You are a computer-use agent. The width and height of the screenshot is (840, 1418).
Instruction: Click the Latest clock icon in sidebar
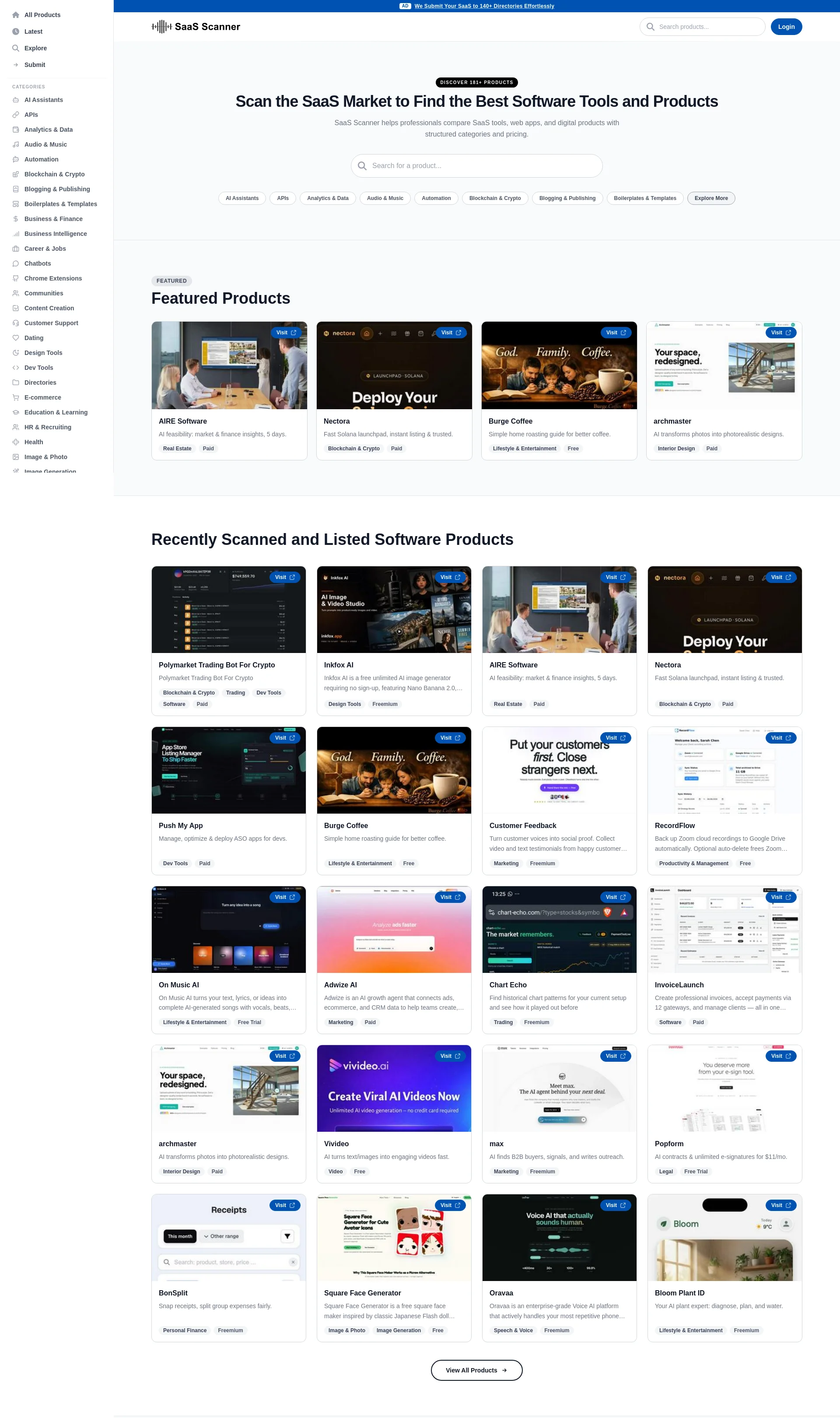(16, 32)
